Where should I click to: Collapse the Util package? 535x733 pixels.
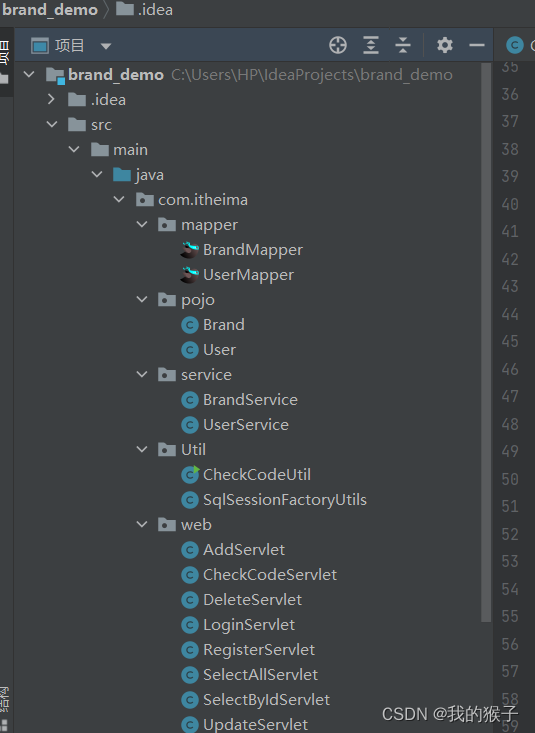[142, 449]
